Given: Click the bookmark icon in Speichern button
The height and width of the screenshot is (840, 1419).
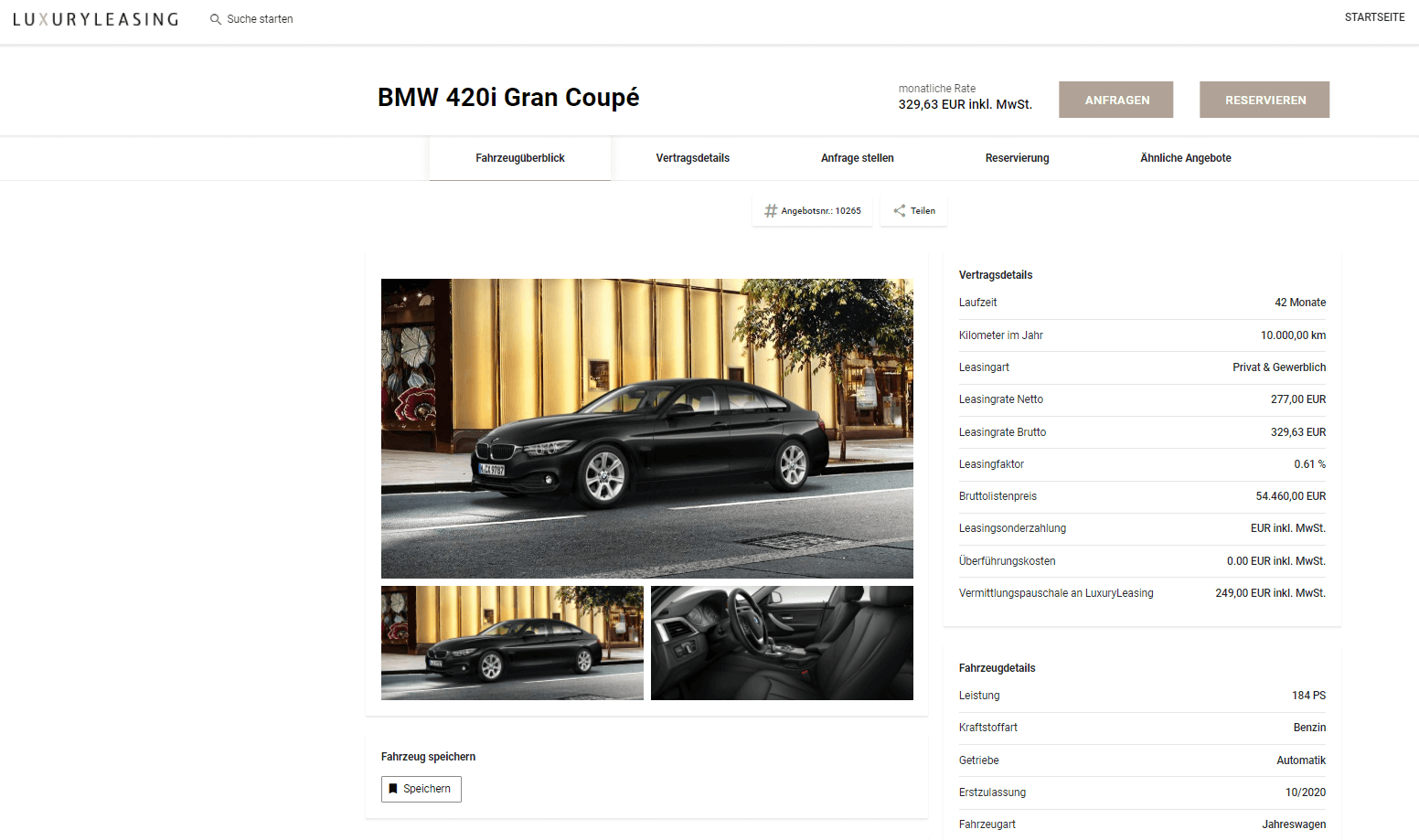Looking at the screenshot, I should pos(393,789).
